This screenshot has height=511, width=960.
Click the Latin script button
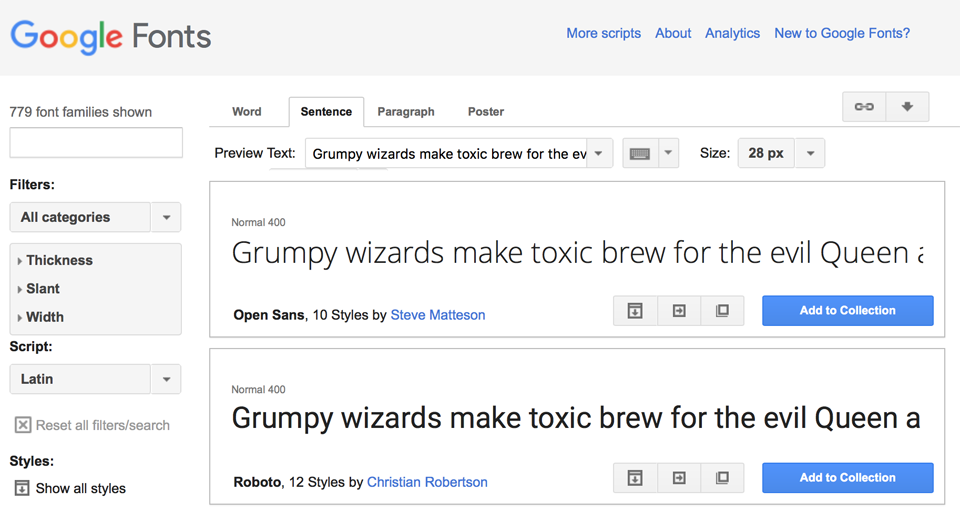[80, 379]
